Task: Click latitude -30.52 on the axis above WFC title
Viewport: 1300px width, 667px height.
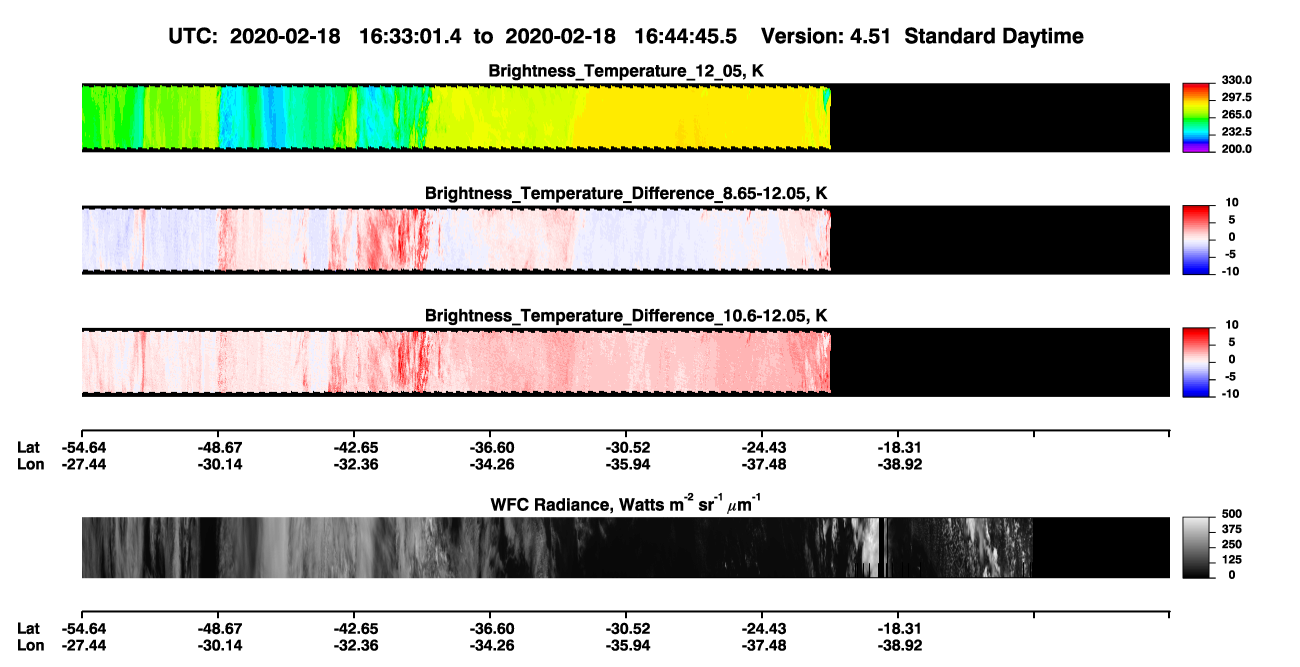Action: coord(626,449)
